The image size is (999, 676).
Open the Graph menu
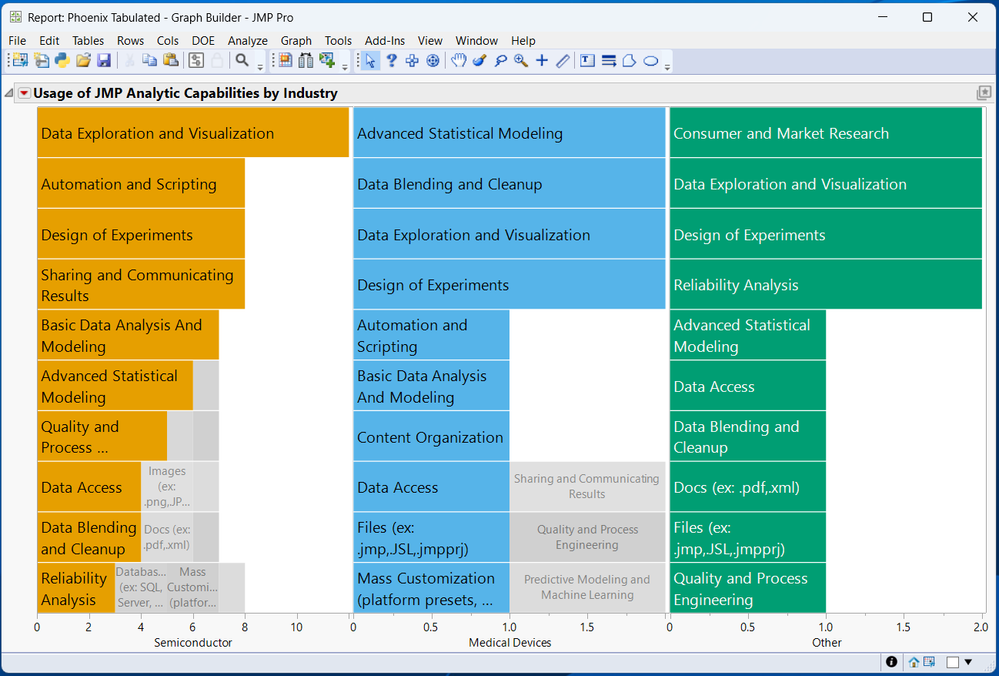pyautogui.click(x=296, y=40)
